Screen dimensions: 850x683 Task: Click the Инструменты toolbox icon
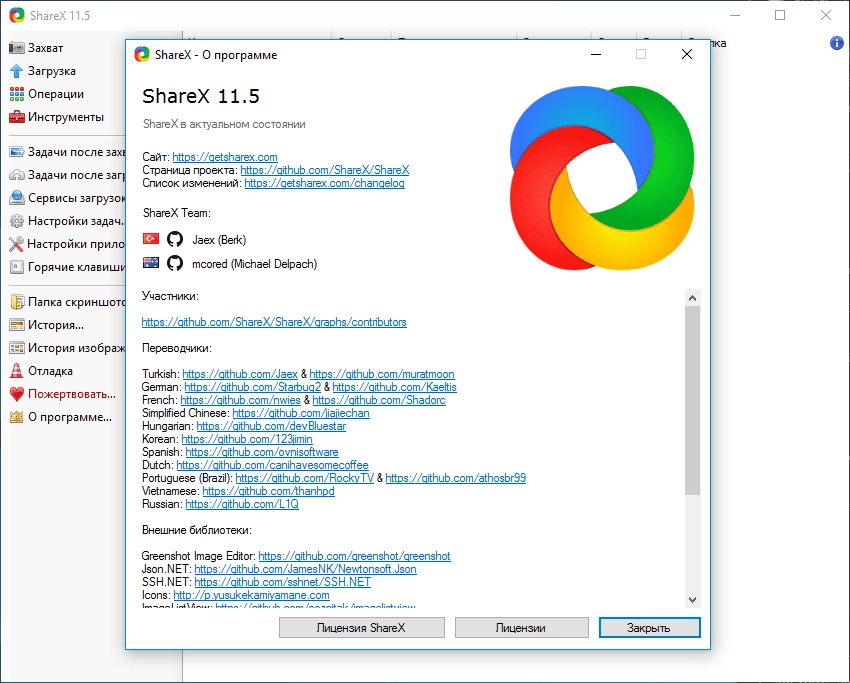point(17,117)
